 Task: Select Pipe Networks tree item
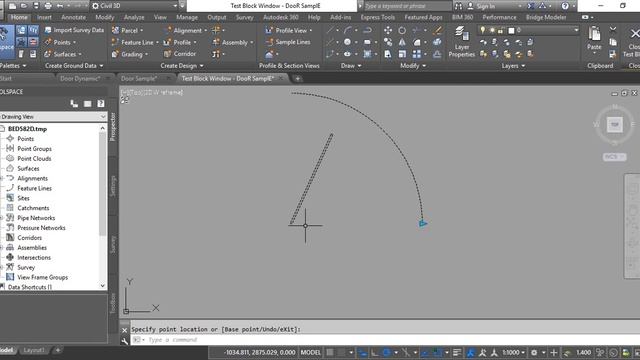click(x=36, y=218)
